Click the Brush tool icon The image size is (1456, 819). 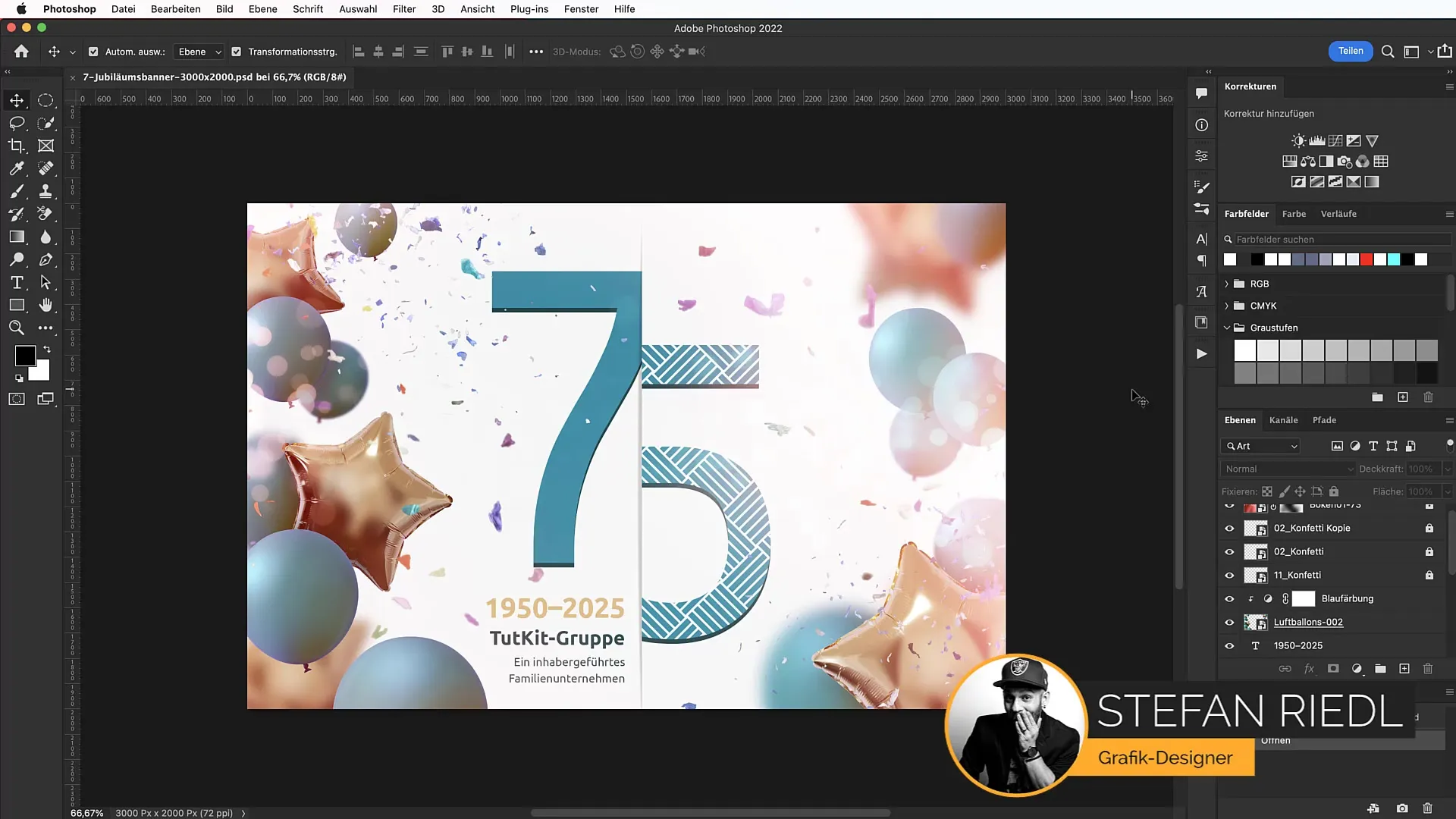pos(16,190)
